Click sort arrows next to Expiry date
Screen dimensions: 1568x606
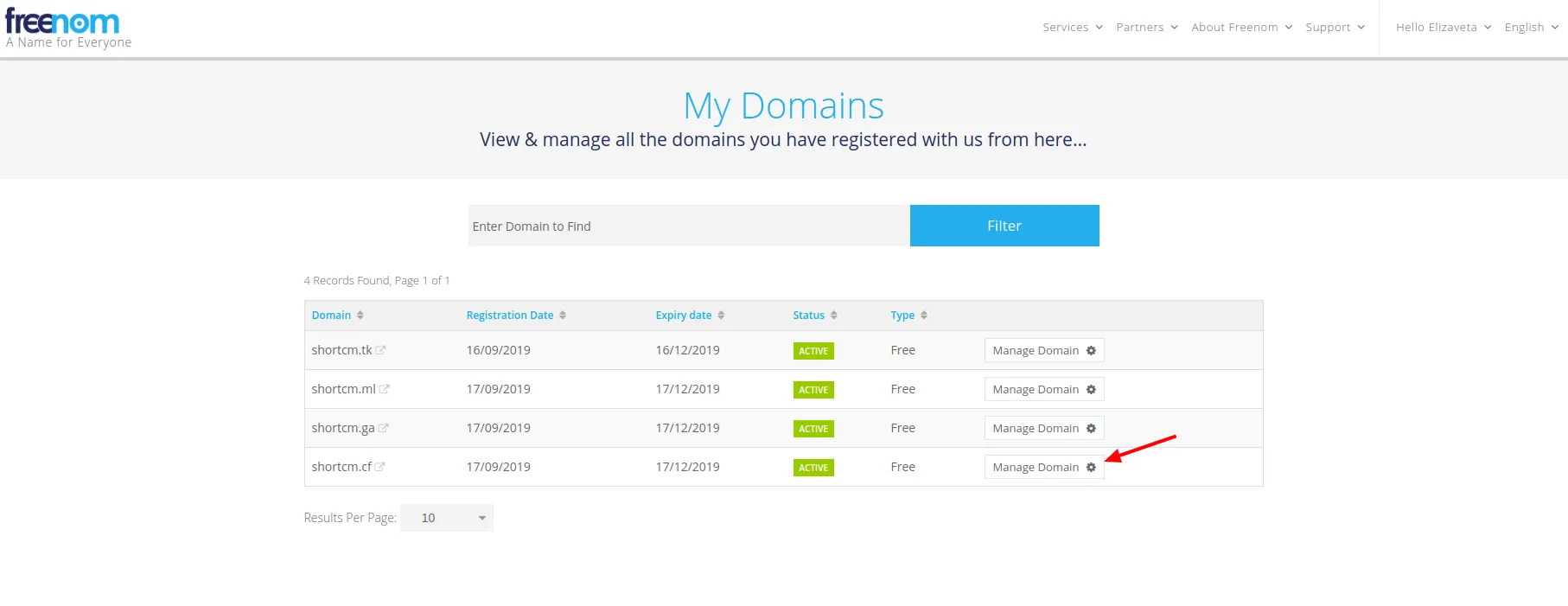point(721,316)
